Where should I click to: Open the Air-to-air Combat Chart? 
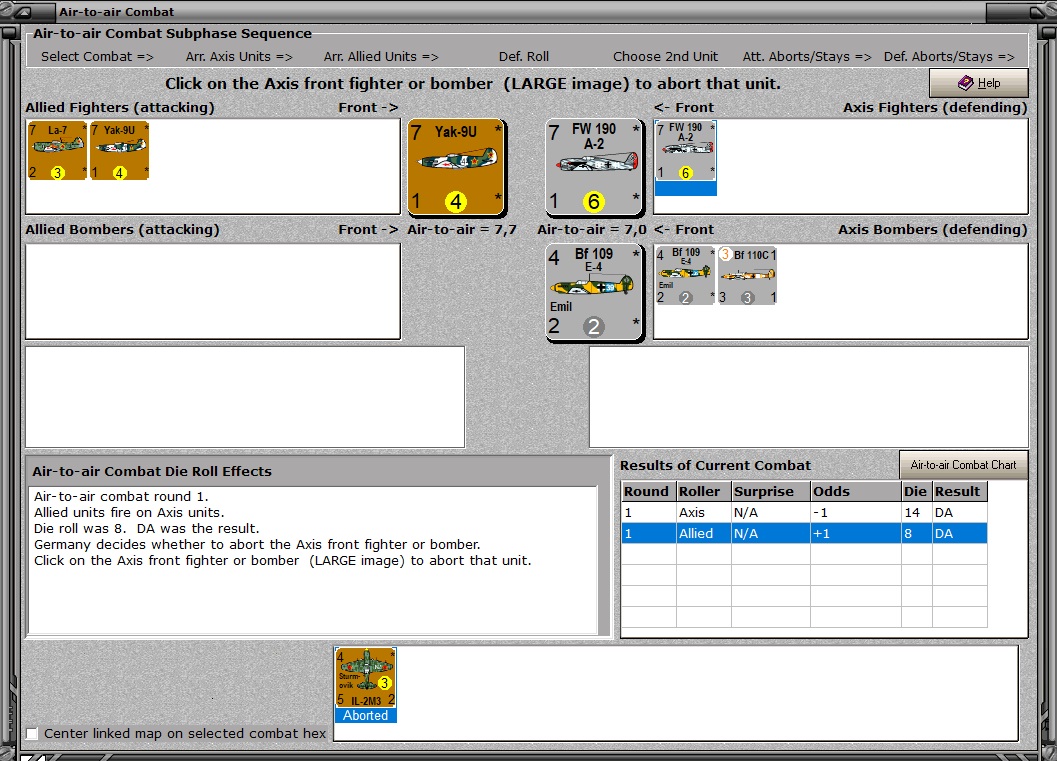pos(963,465)
